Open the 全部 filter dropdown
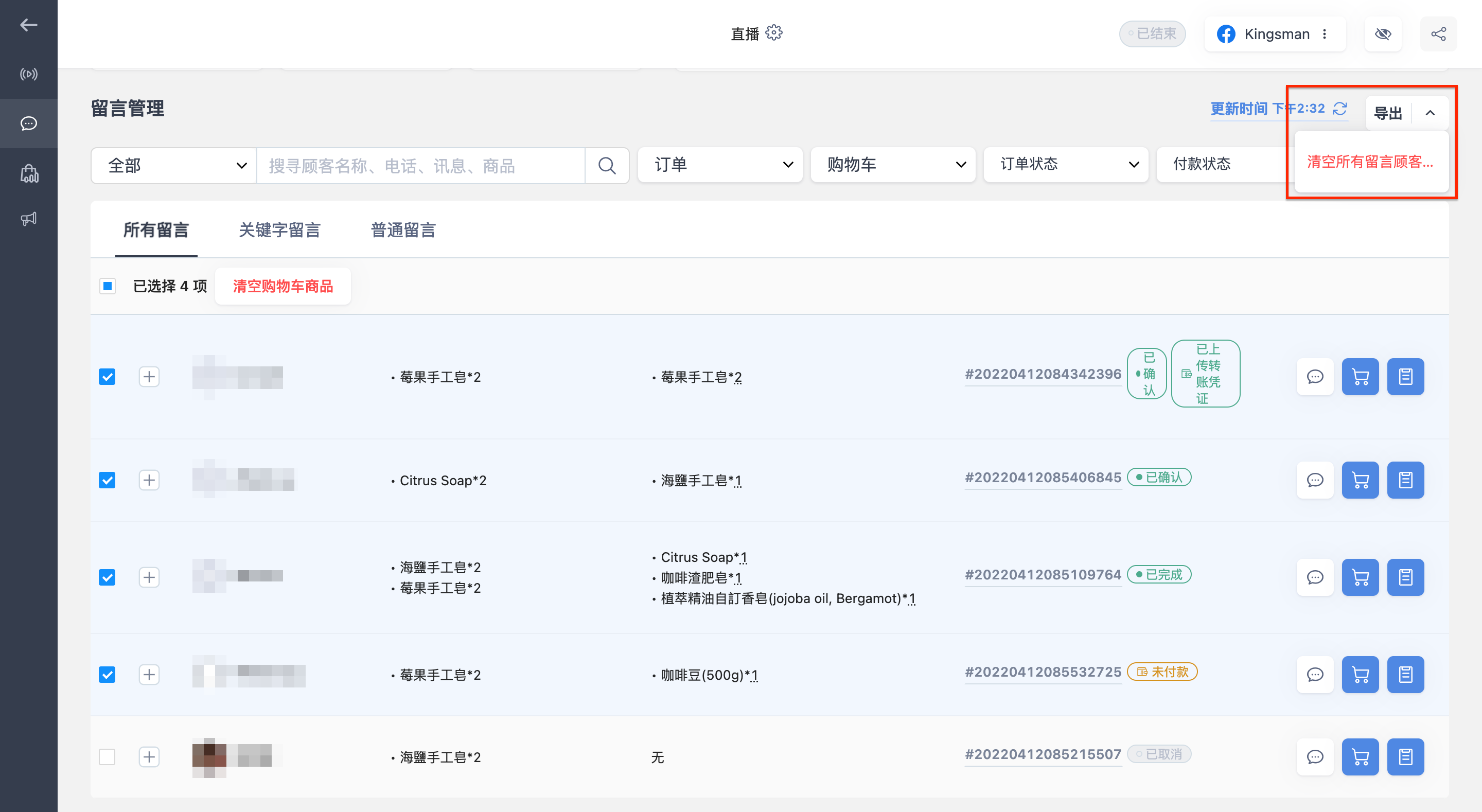This screenshot has height=812, width=1482. pyautogui.click(x=174, y=166)
